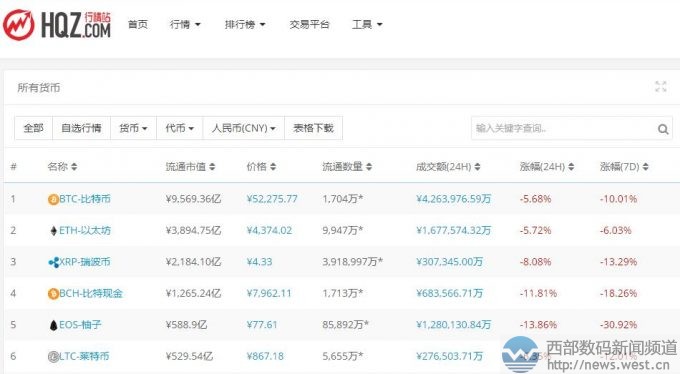Click ETH price ¥4,374.02

coord(269,230)
